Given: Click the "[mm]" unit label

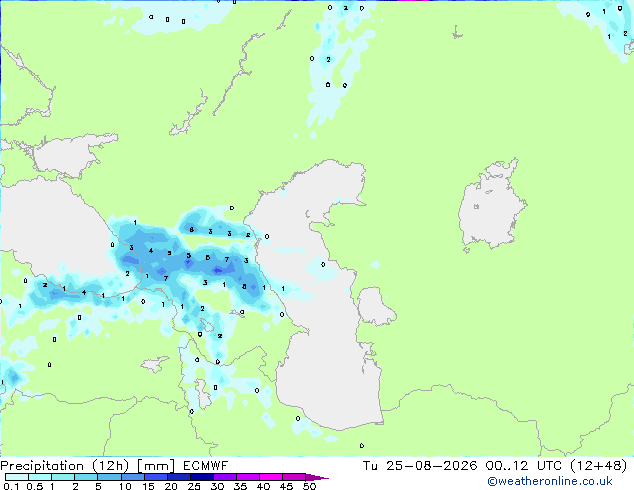Looking at the screenshot, I should click(x=156, y=466).
